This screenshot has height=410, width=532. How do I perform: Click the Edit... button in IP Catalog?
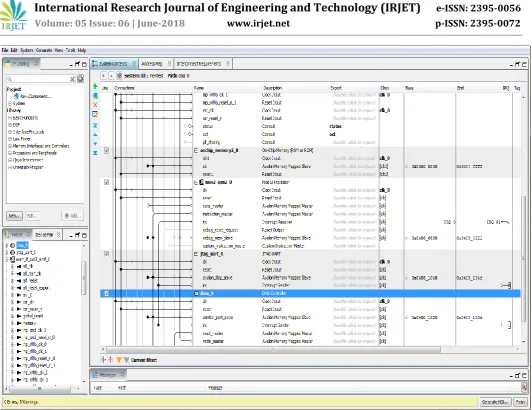click(32, 216)
